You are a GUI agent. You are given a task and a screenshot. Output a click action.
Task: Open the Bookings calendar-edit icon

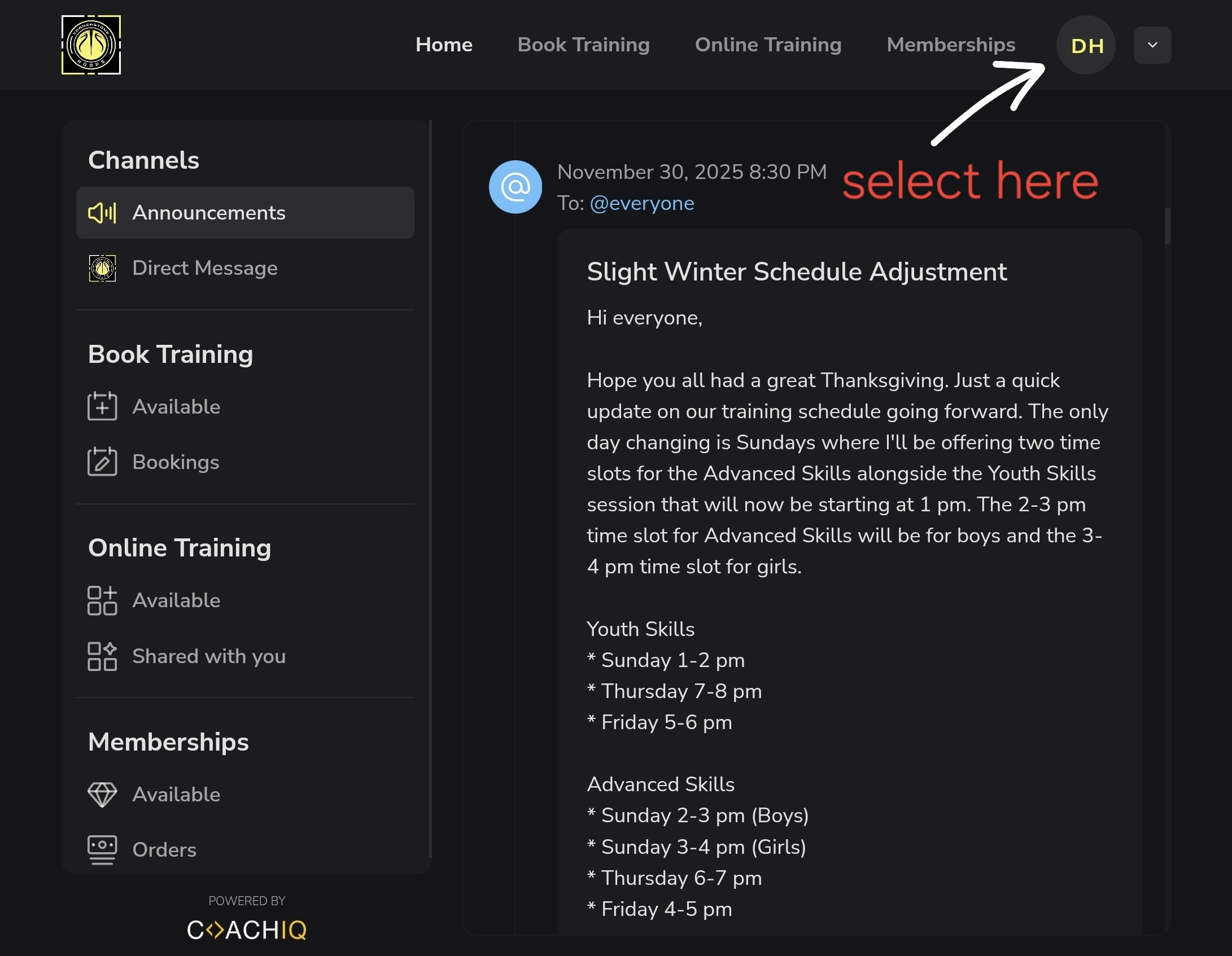(x=102, y=462)
